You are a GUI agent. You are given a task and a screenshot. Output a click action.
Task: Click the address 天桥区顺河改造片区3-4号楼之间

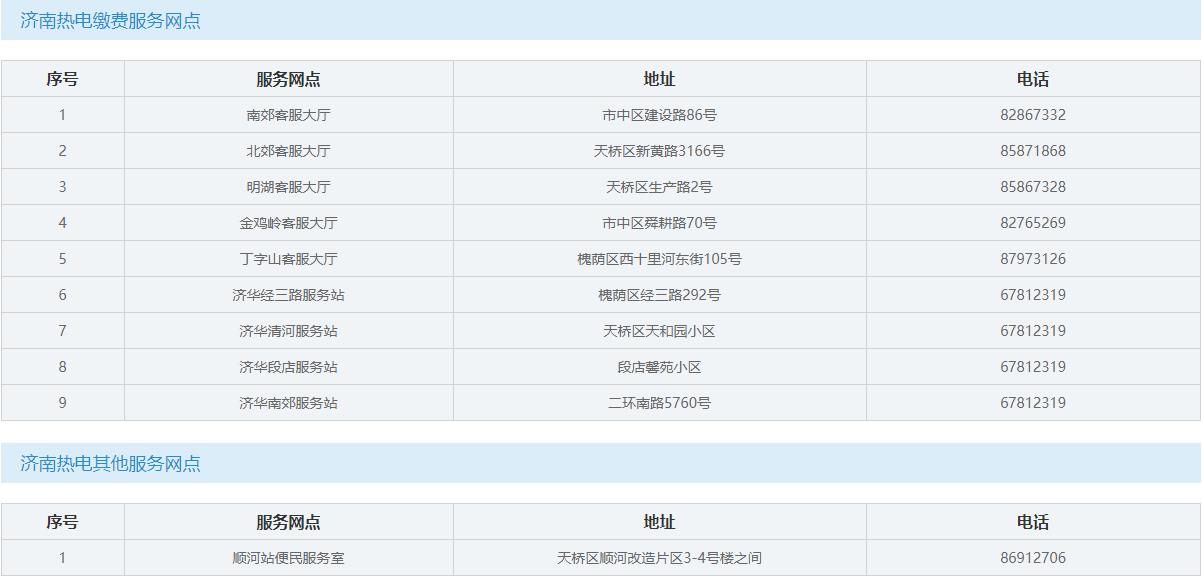coord(659,558)
